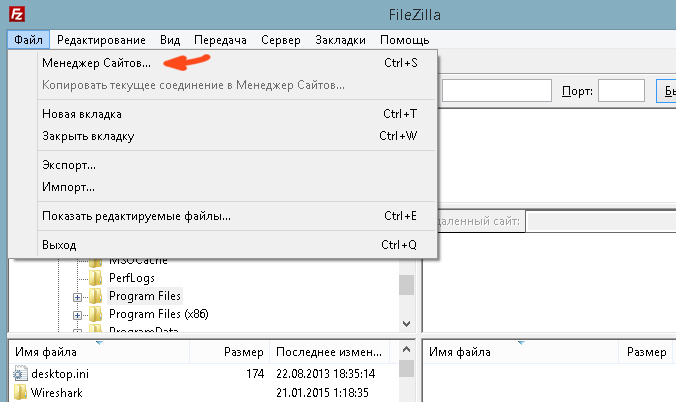Expand the Program Files tree node
The image size is (676, 402).
[77, 297]
